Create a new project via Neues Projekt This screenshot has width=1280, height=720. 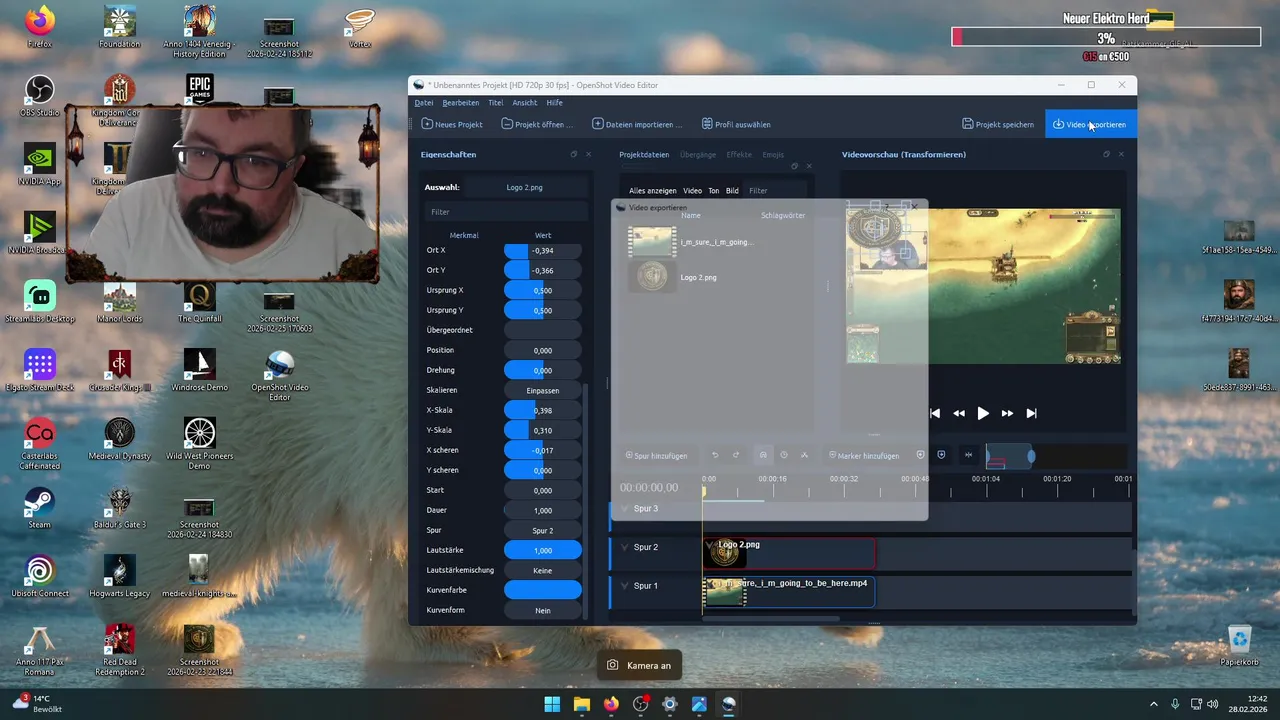pos(452,124)
